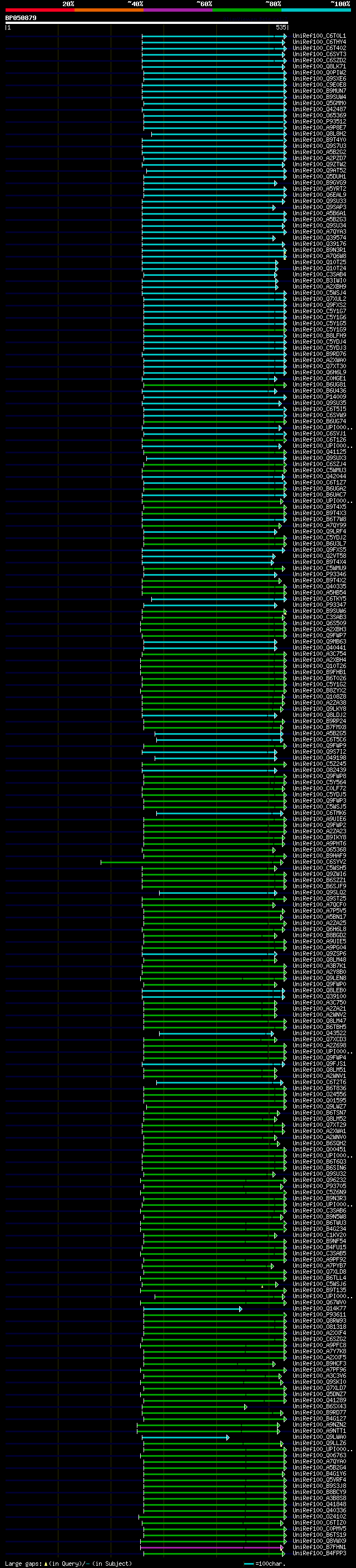Select the UniRef100_P93512 label

click(319, 122)
